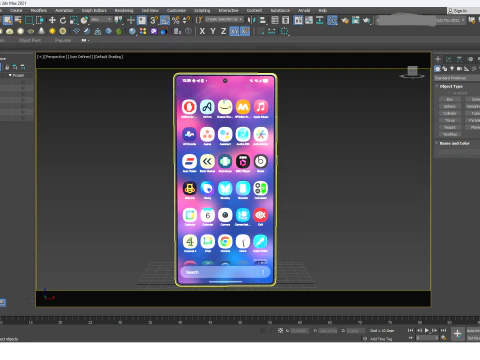Collapse the Object Type rollout
Viewport: 480px width, 360px height.
451,86
